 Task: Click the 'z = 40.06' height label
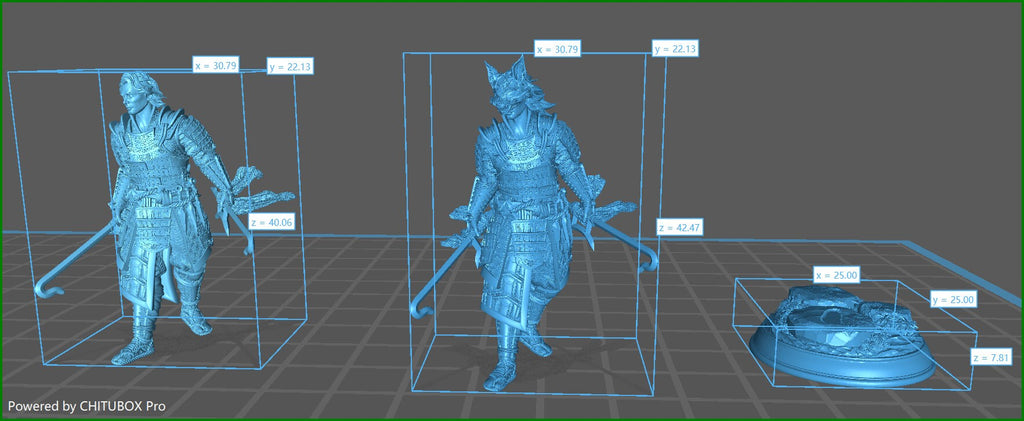point(272,223)
